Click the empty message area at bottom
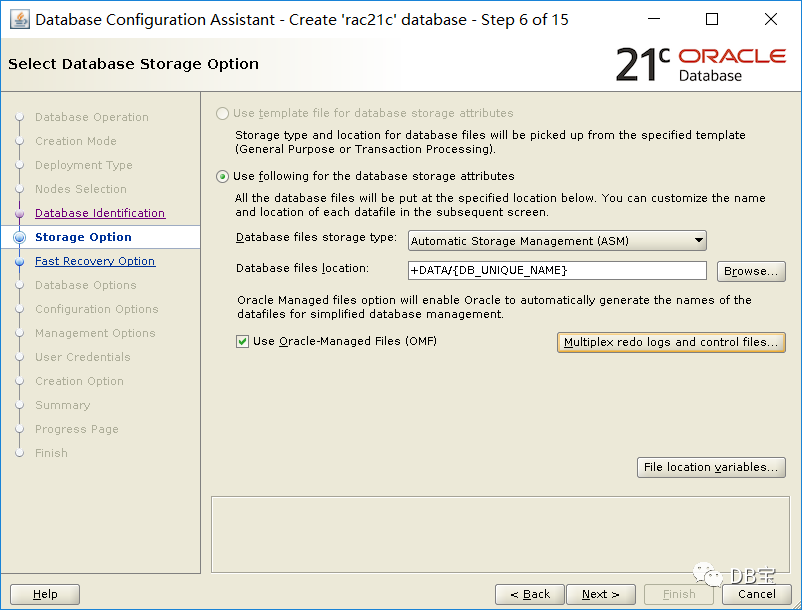Image resolution: width=802 pixels, height=610 pixels. point(500,534)
